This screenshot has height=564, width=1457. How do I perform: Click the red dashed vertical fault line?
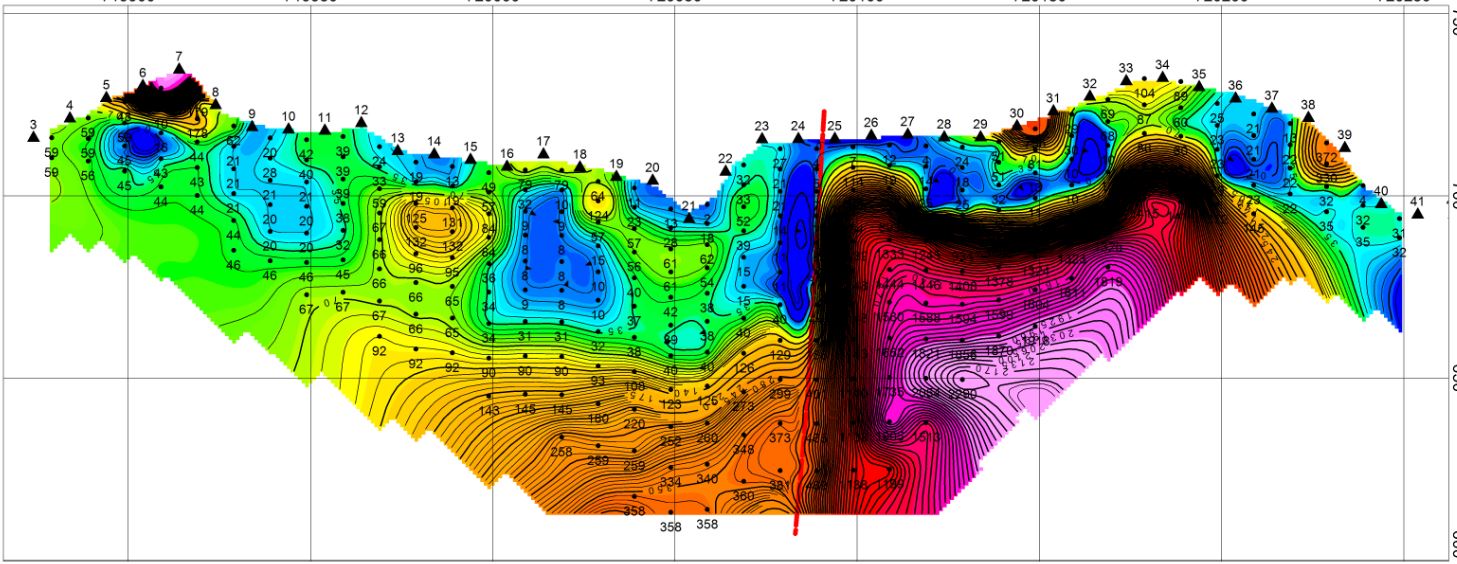pyautogui.click(x=810, y=320)
